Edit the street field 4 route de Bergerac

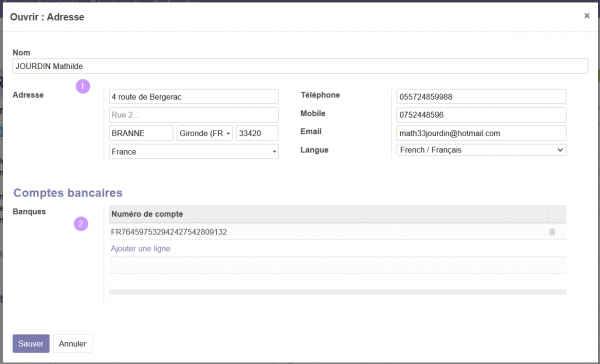click(194, 97)
